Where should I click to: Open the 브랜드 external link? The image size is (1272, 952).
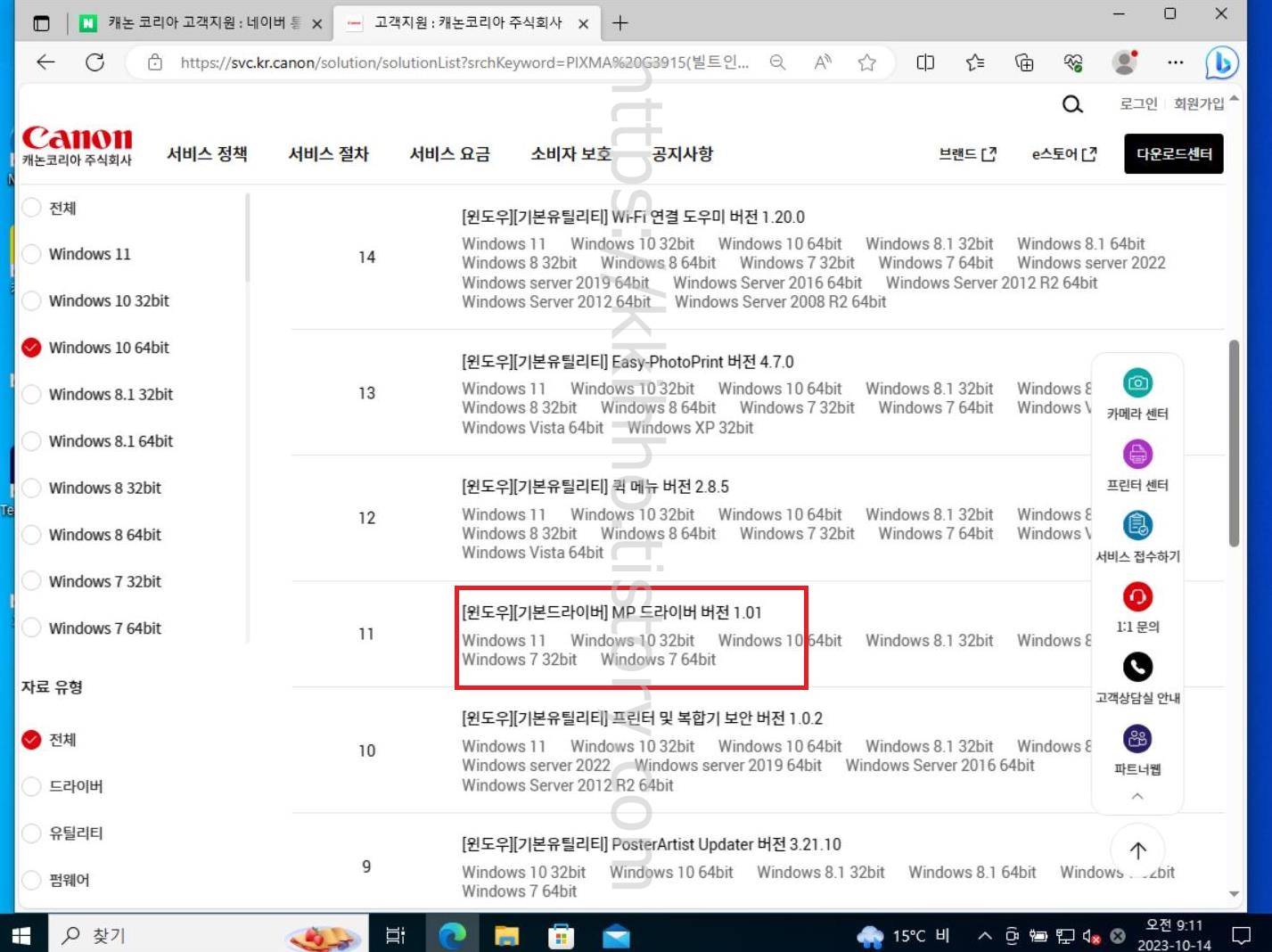click(967, 153)
